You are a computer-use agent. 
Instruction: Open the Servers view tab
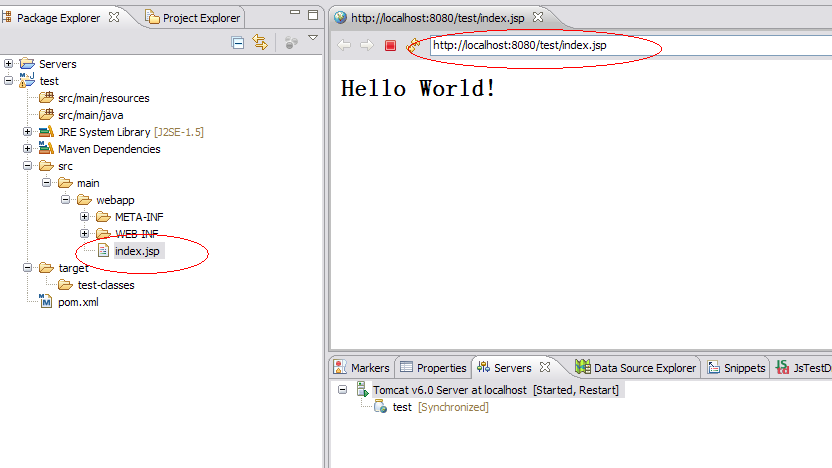point(505,367)
